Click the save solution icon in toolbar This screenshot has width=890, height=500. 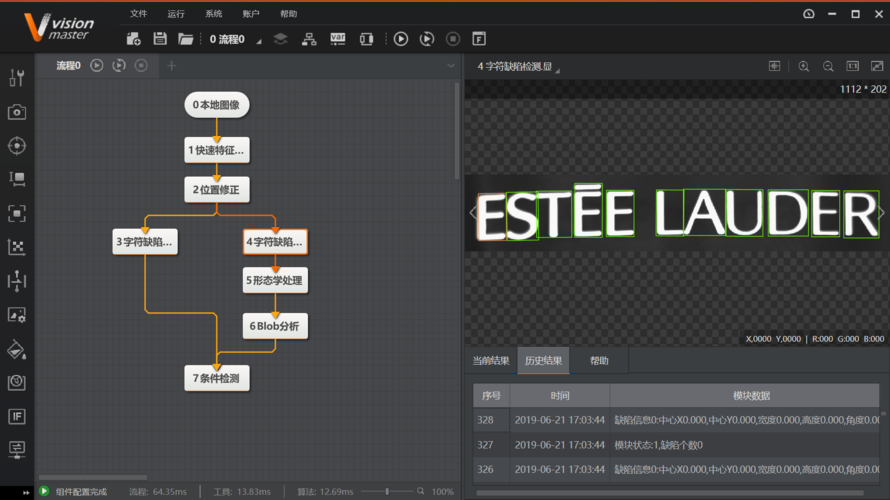pyautogui.click(x=159, y=39)
